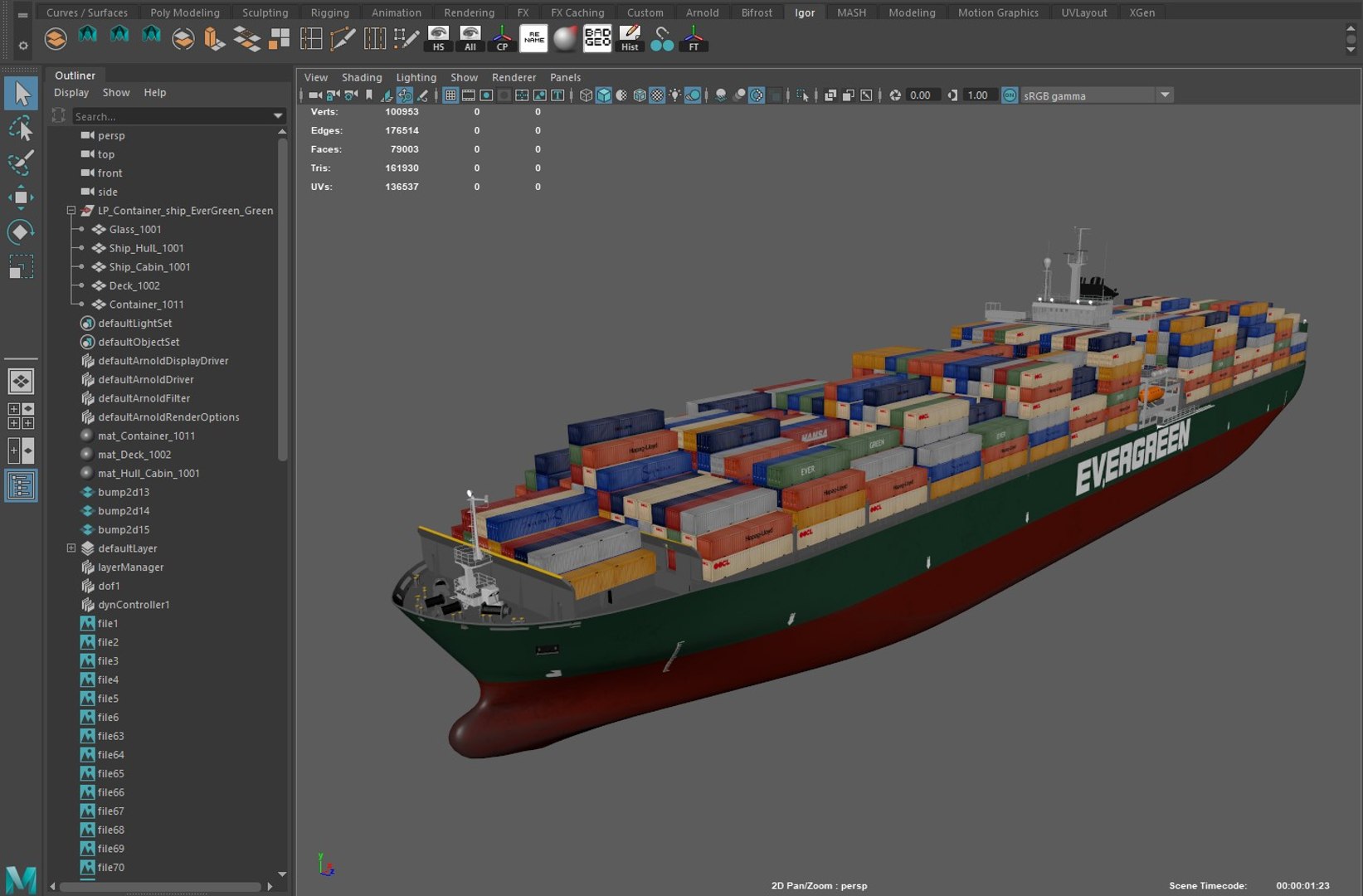Select the persp camera in Outliner

(111, 135)
